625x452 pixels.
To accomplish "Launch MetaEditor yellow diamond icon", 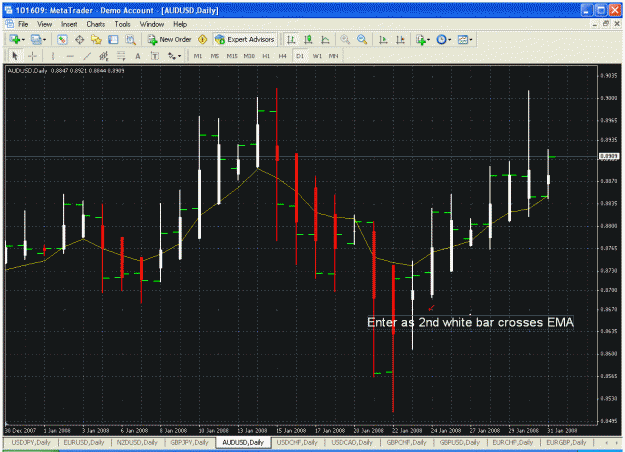I will pyautogui.click(x=202, y=39).
